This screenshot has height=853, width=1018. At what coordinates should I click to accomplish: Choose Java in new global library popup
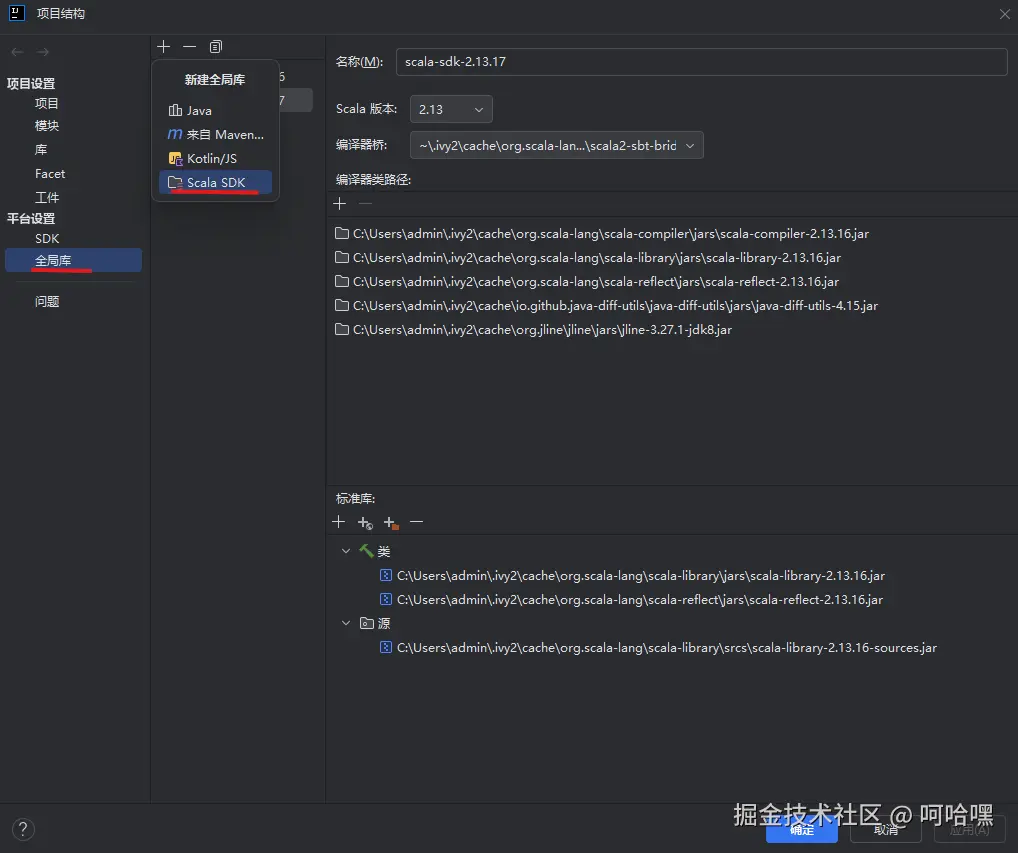point(216,110)
